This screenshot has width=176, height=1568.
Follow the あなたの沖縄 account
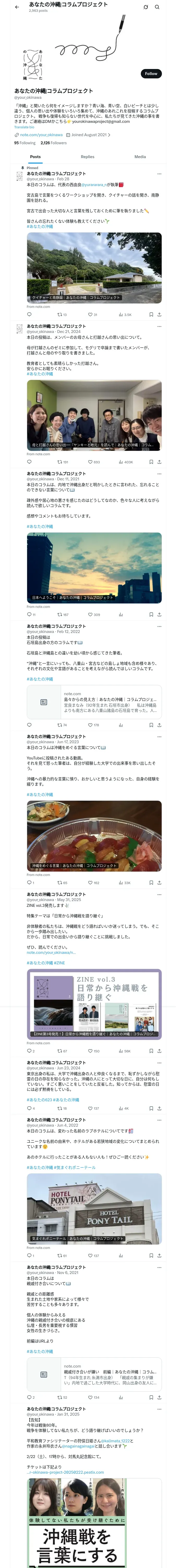click(x=151, y=74)
